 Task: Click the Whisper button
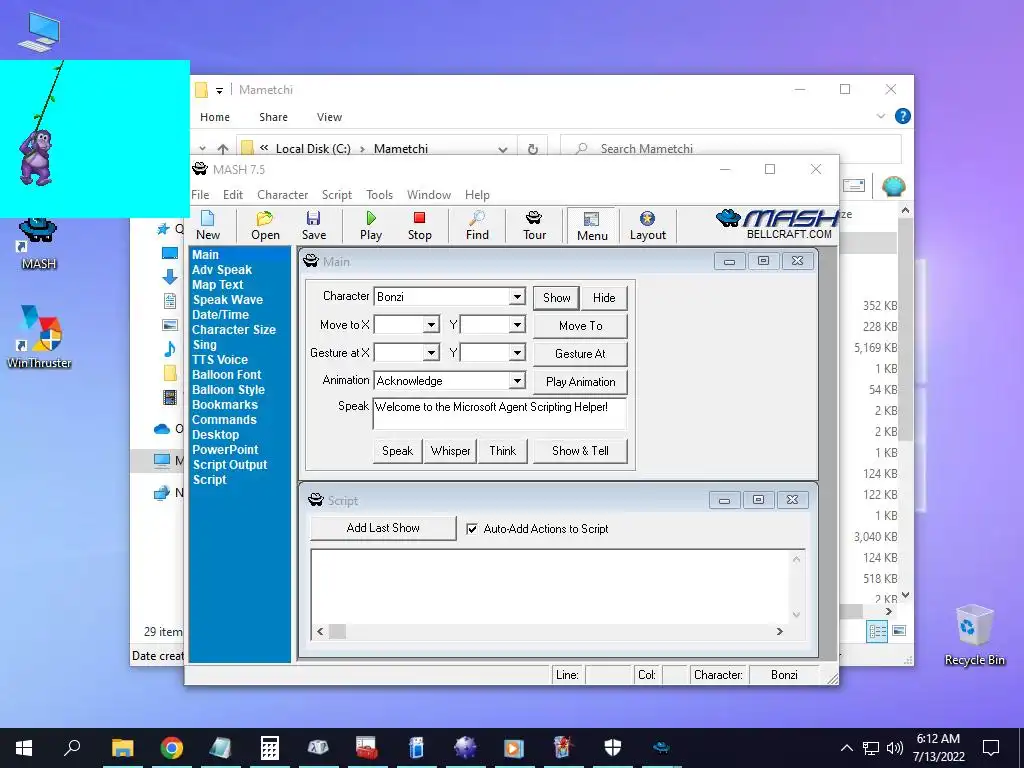pyautogui.click(x=451, y=451)
